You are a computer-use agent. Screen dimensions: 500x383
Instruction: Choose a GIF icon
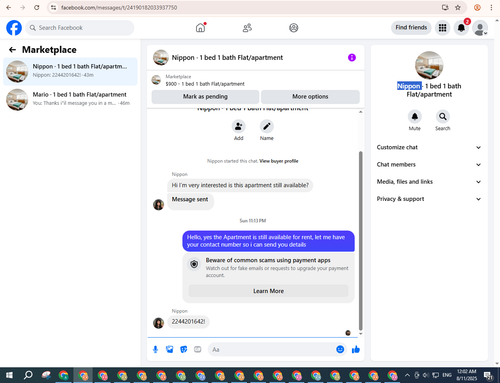198,349
